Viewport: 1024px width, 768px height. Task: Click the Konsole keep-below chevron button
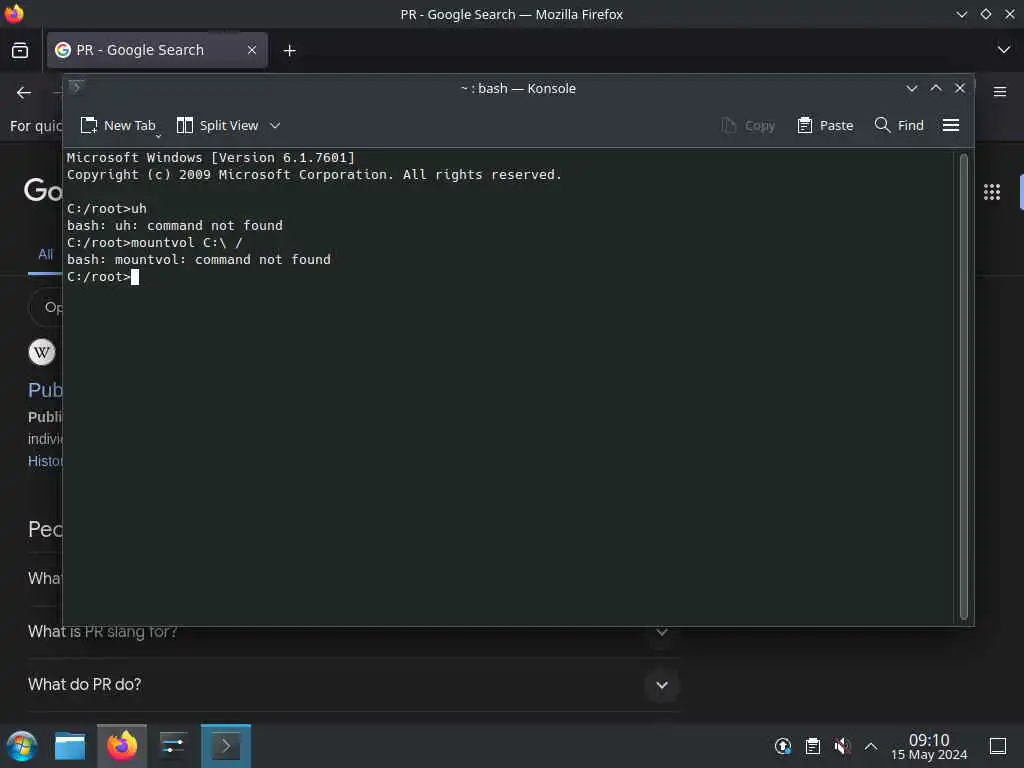coord(912,88)
